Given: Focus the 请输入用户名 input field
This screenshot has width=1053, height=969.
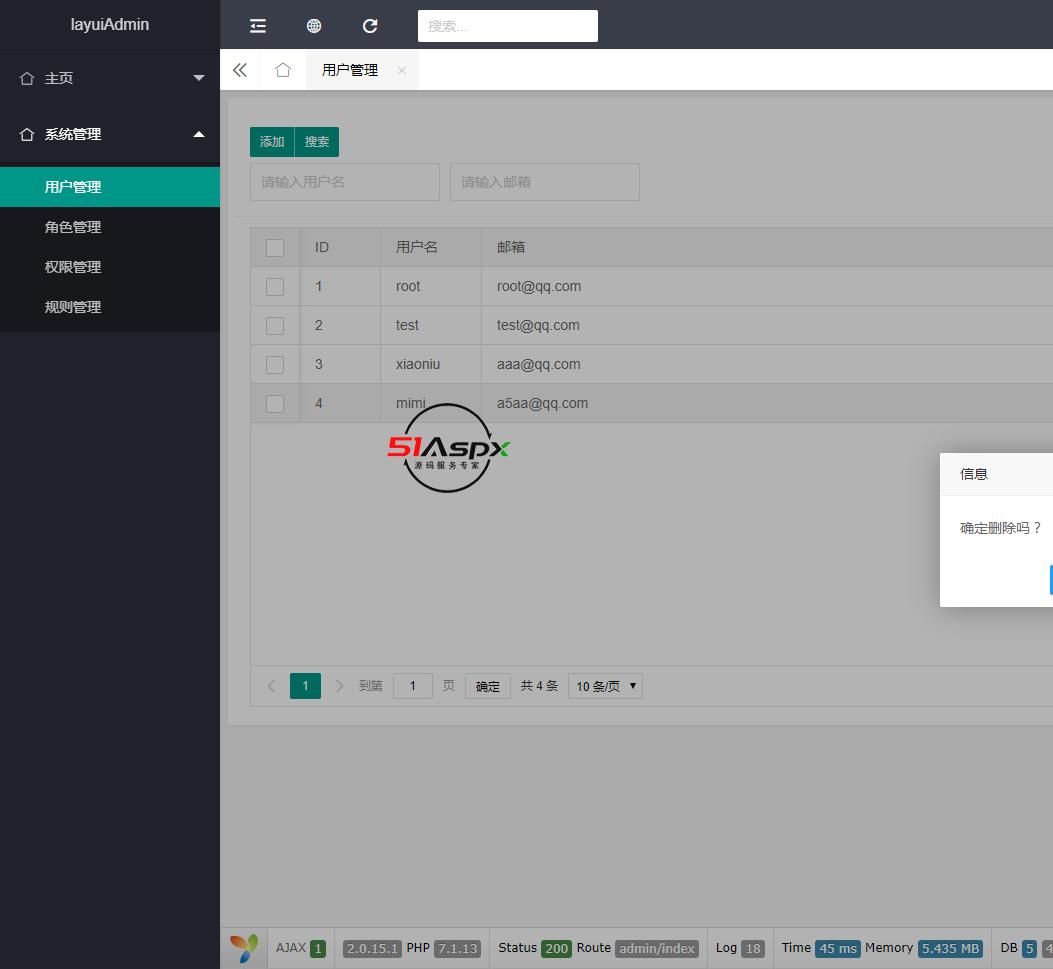Looking at the screenshot, I should [x=345, y=182].
